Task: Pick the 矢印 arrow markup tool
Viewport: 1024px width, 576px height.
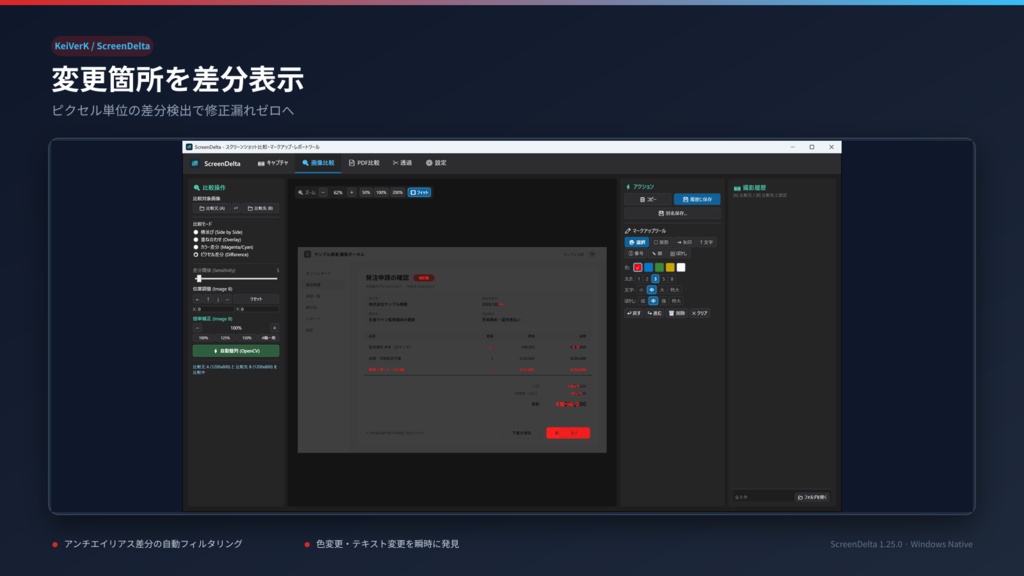Action: 684,242
